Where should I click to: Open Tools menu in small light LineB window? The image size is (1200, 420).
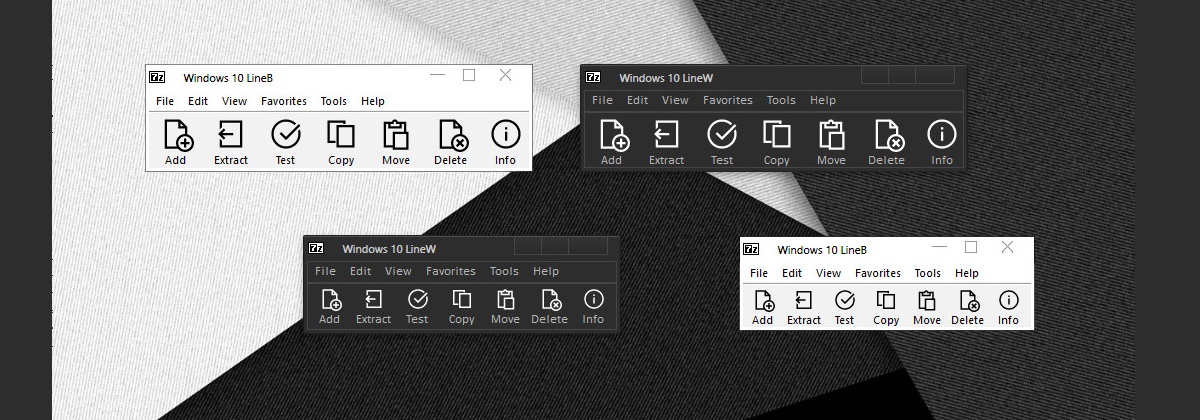click(928, 273)
